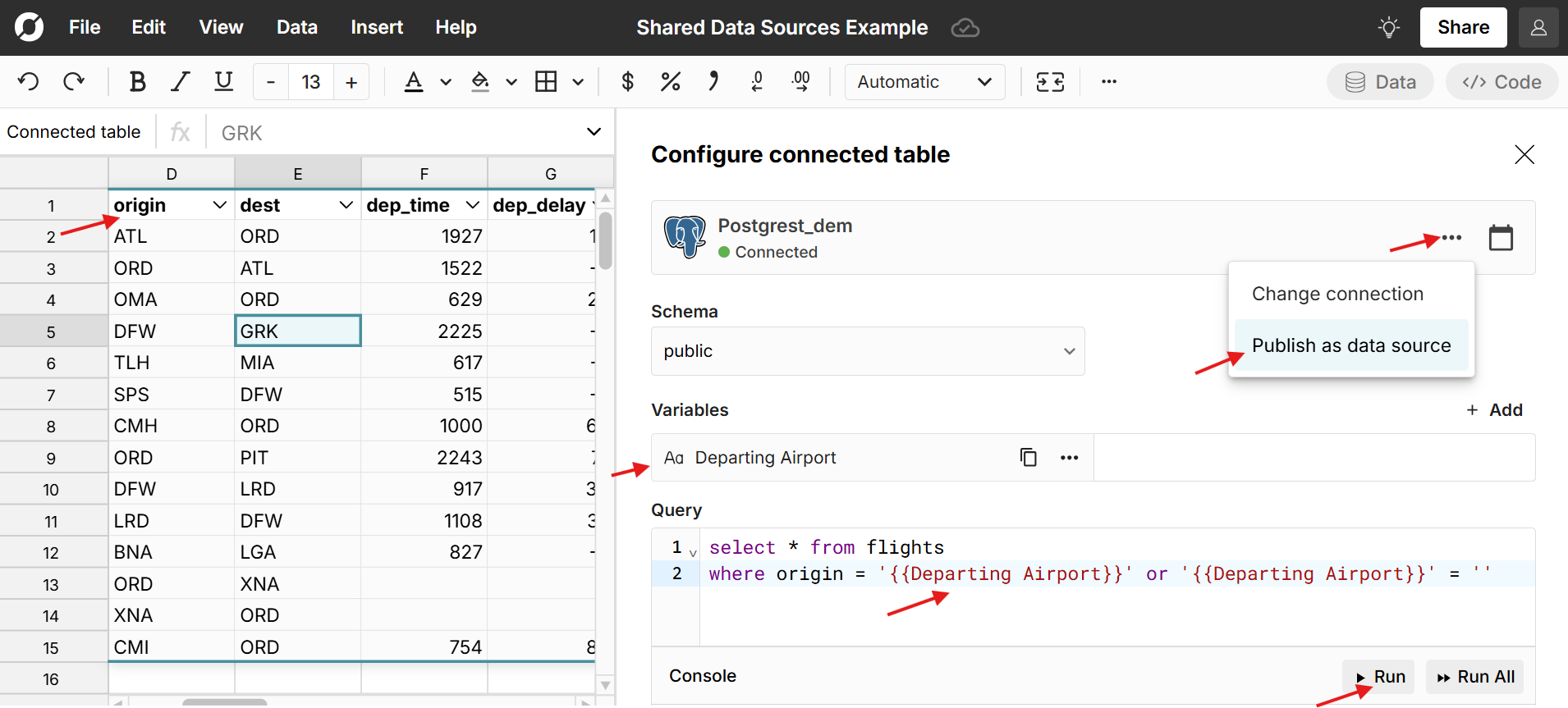
Task: Open the schedule calendar icon
Action: [1501, 238]
